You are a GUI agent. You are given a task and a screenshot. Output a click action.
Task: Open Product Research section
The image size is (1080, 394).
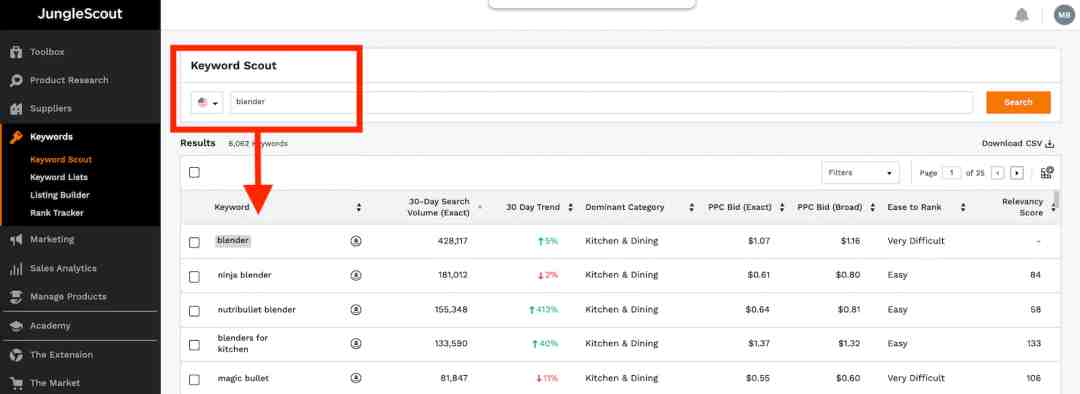click(x=69, y=80)
